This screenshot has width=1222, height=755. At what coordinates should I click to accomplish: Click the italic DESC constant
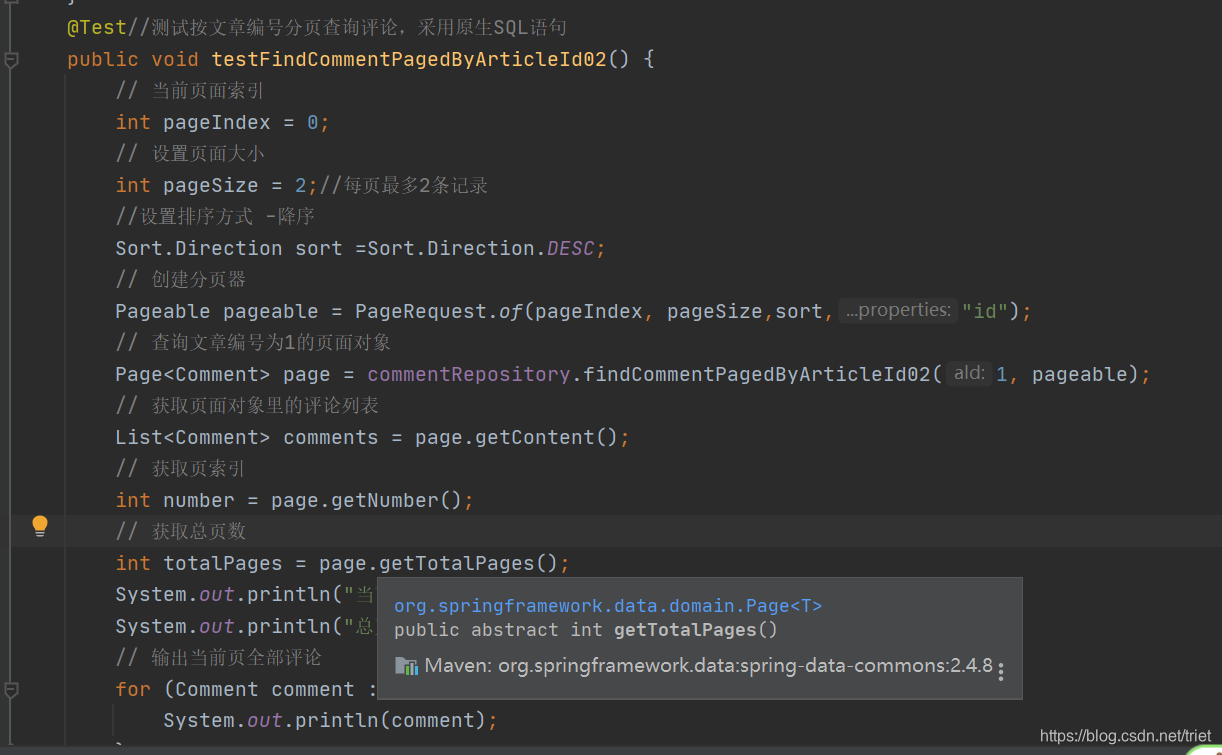coord(571,248)
